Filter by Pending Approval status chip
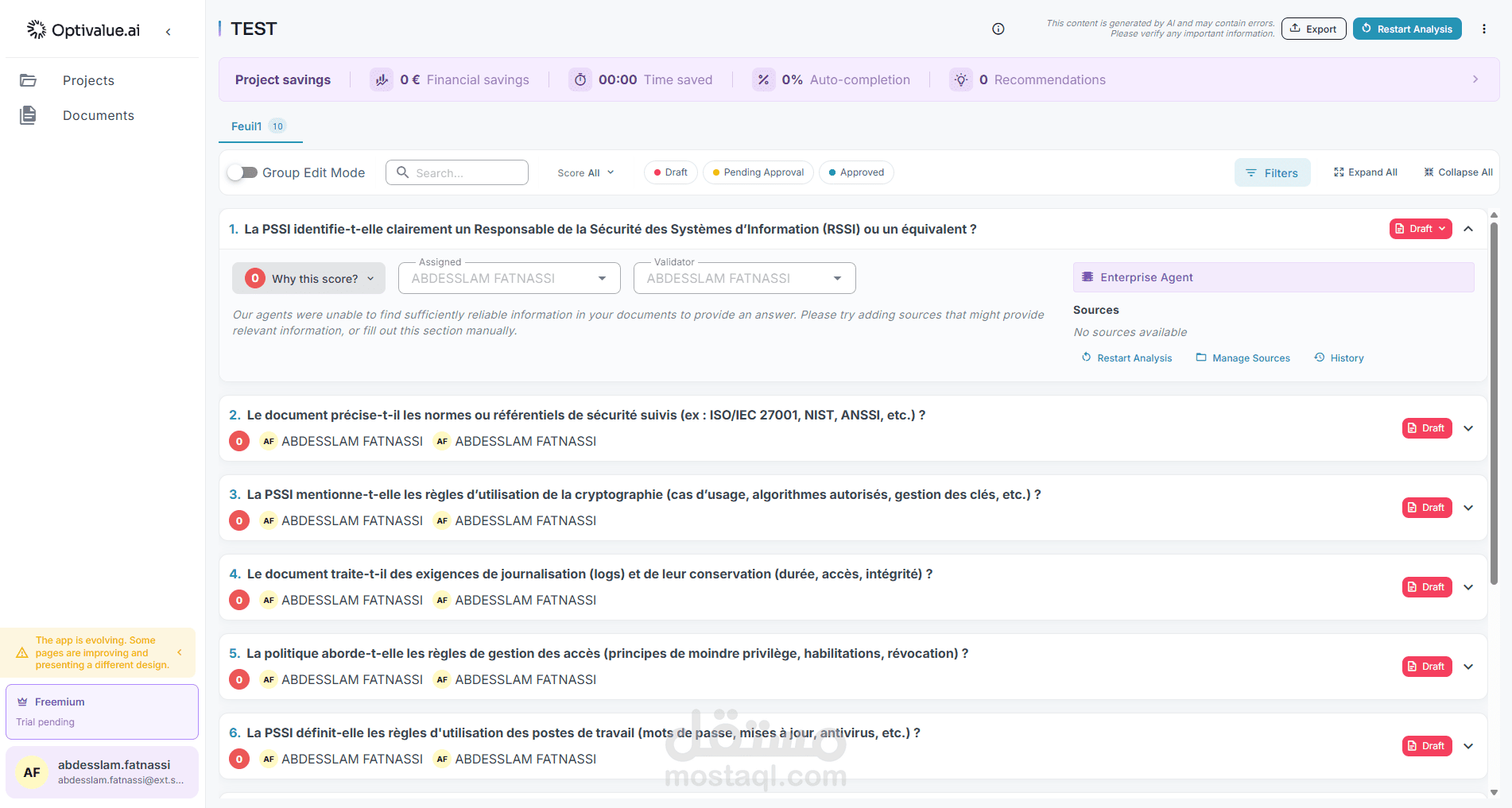1512x808 pixels. 758,172
